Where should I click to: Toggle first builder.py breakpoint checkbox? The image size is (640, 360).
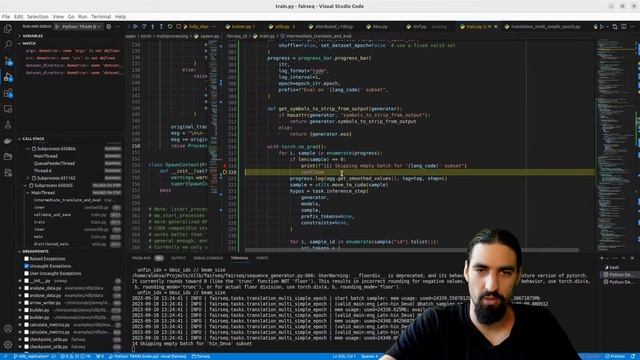point(27,310)
